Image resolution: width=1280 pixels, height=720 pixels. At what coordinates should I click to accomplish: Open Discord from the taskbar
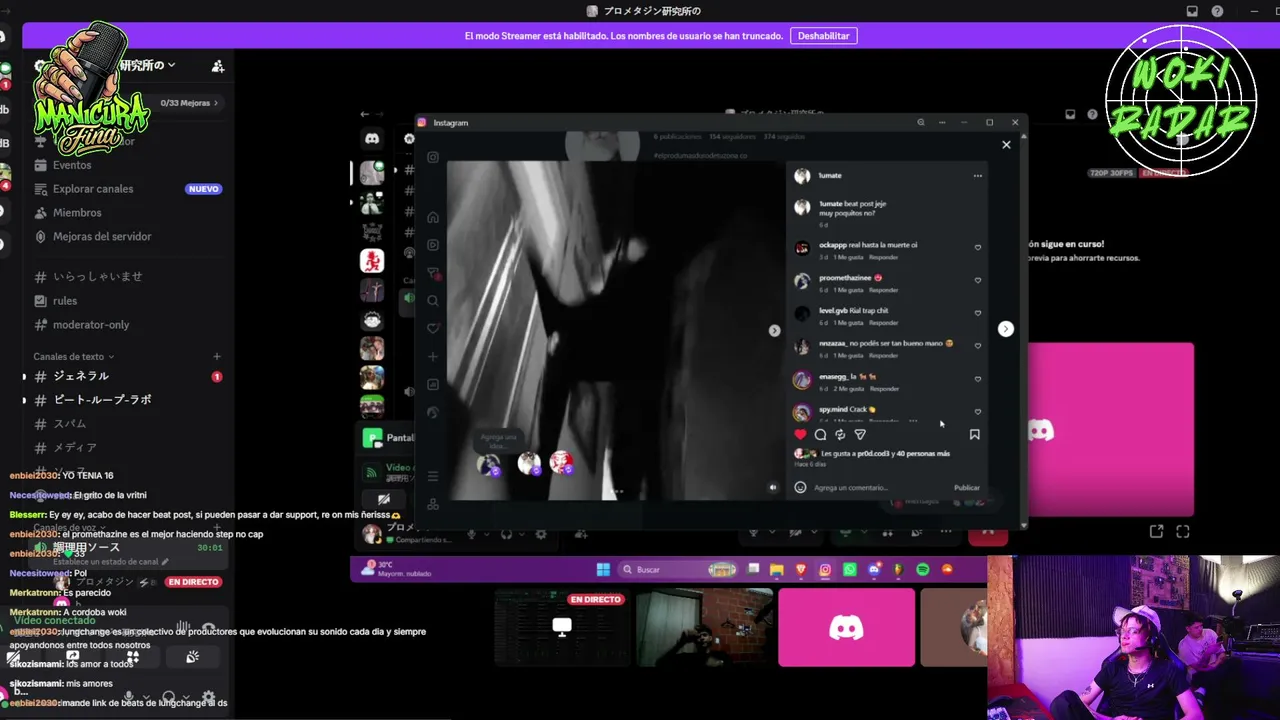874,570
